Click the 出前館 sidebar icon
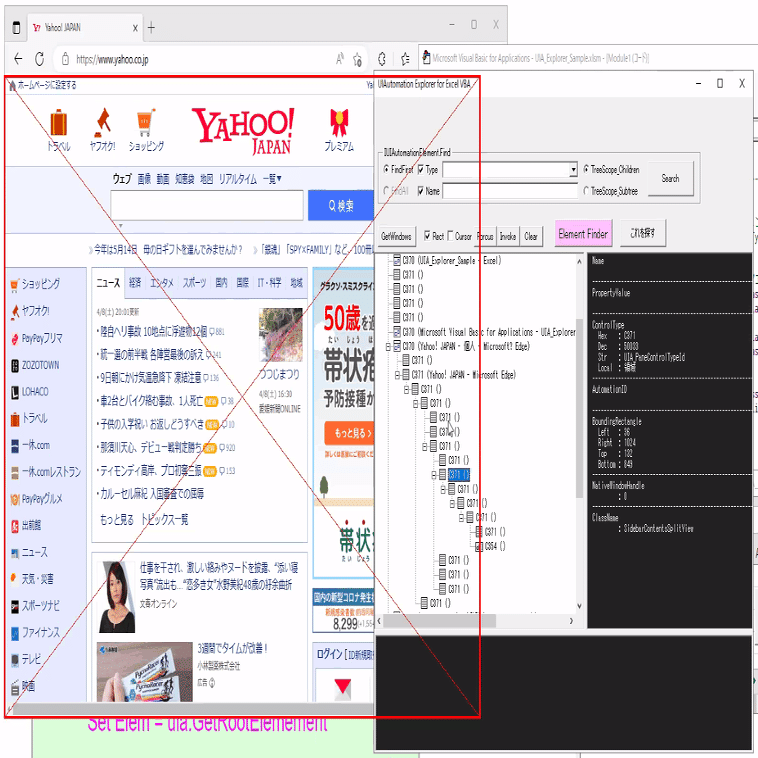Screen dimensions: 758x758 pos(15,526)
